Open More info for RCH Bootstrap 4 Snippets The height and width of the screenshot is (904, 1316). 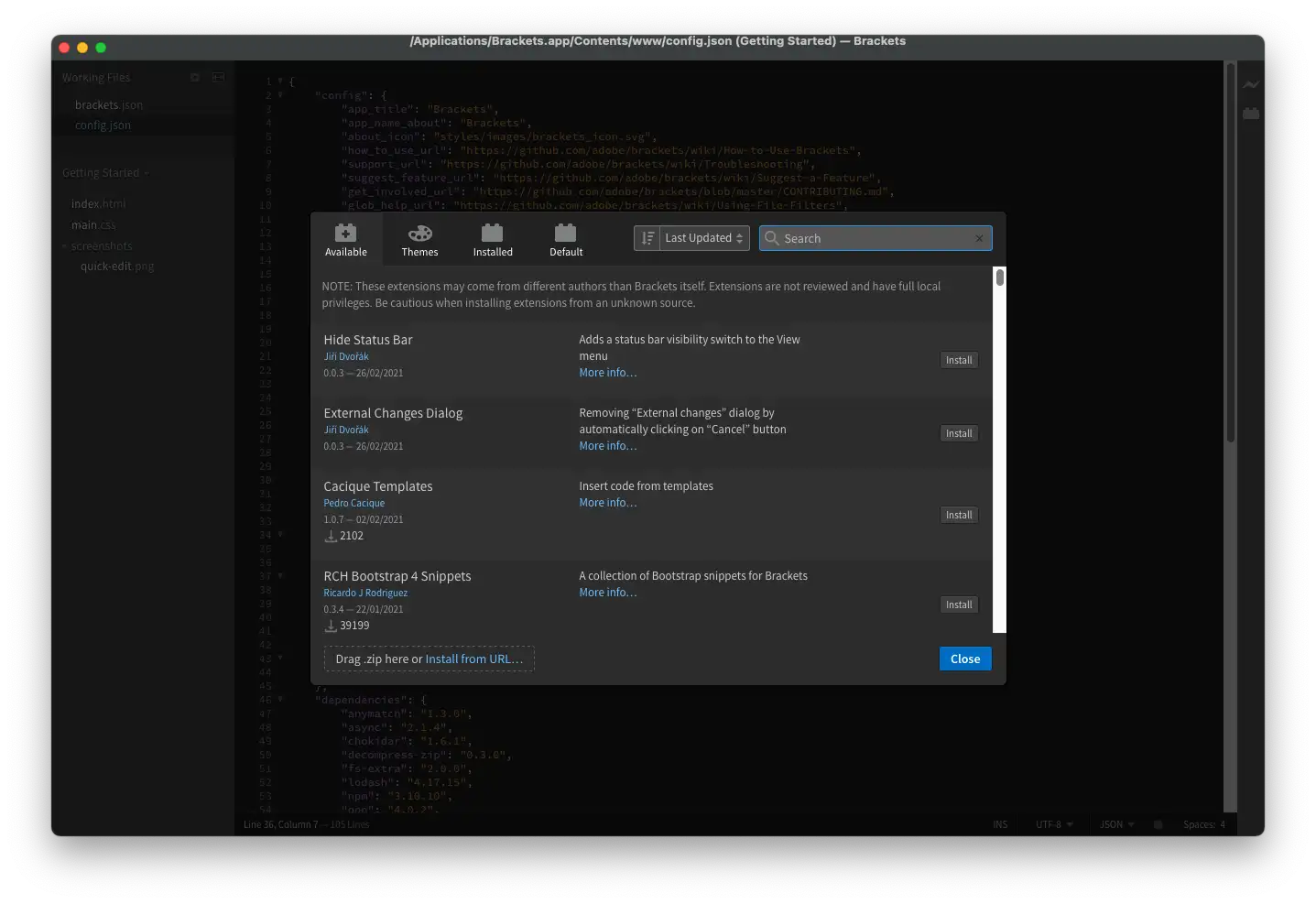point(608,593)
